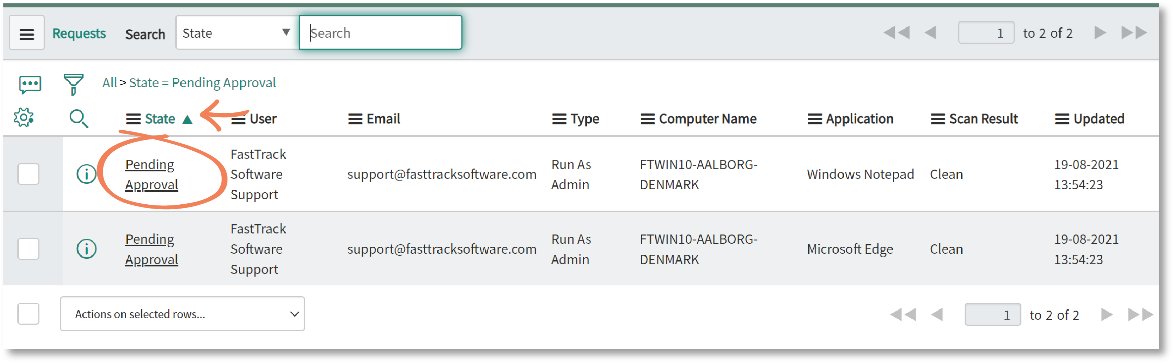This screenshot has height=363, width=1173.
Task: Open Scan Result column options menu icon
Action: click(938, 119)
